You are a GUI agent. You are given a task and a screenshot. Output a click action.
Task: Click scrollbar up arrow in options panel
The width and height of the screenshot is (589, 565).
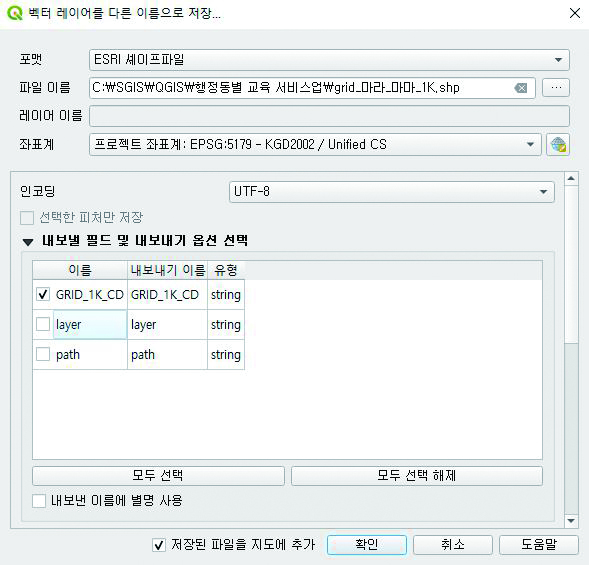(x=571, y=178)
